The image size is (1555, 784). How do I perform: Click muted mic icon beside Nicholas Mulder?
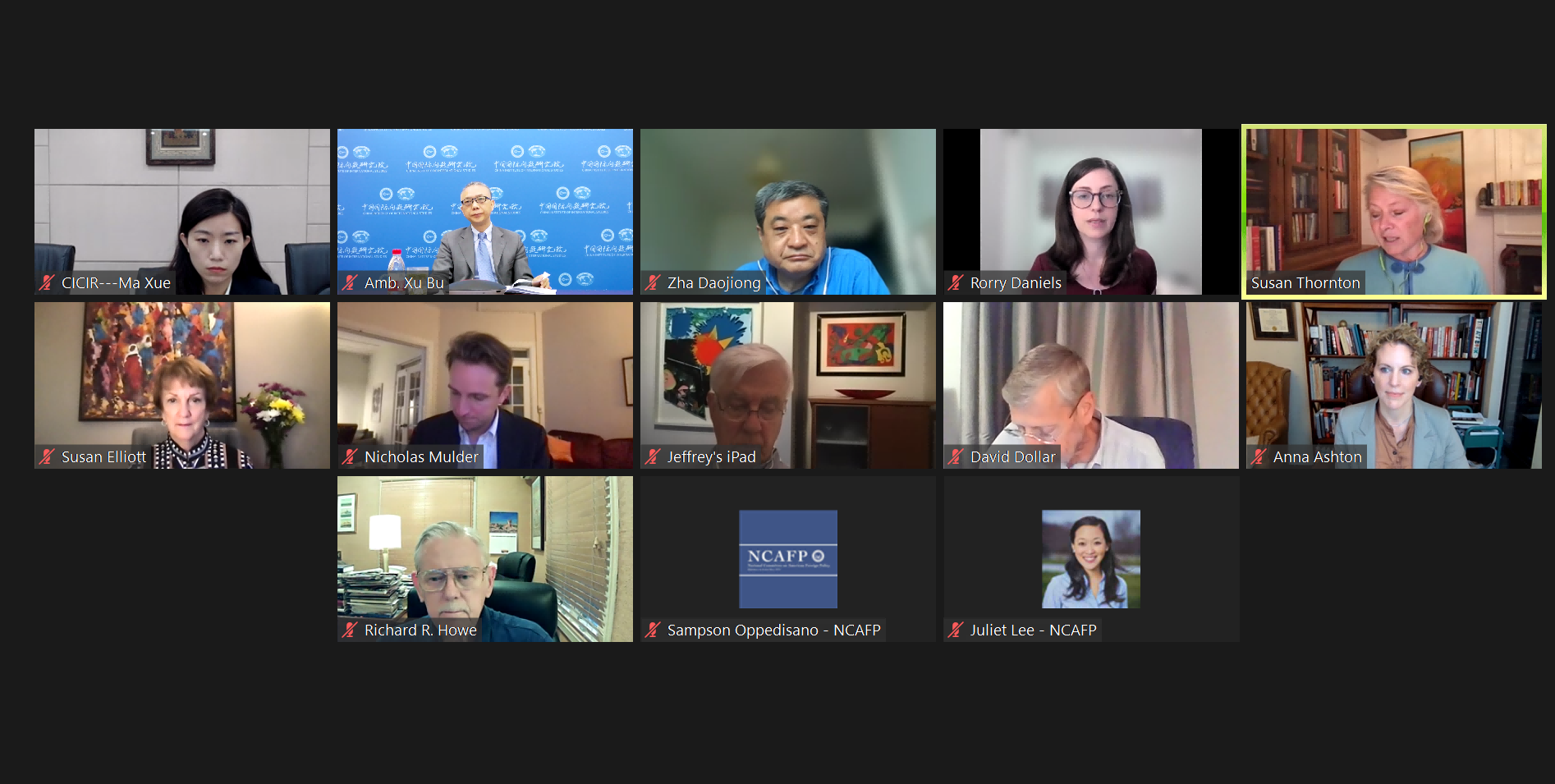click(x=350, y=457)
